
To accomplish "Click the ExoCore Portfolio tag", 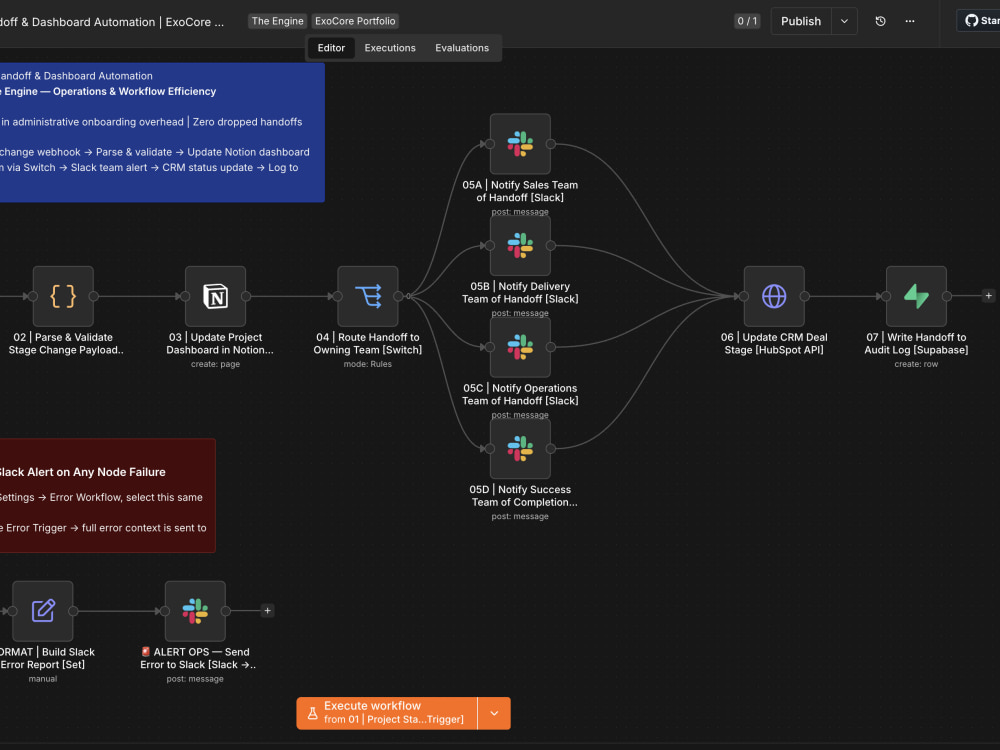I will tap(355, 21).
